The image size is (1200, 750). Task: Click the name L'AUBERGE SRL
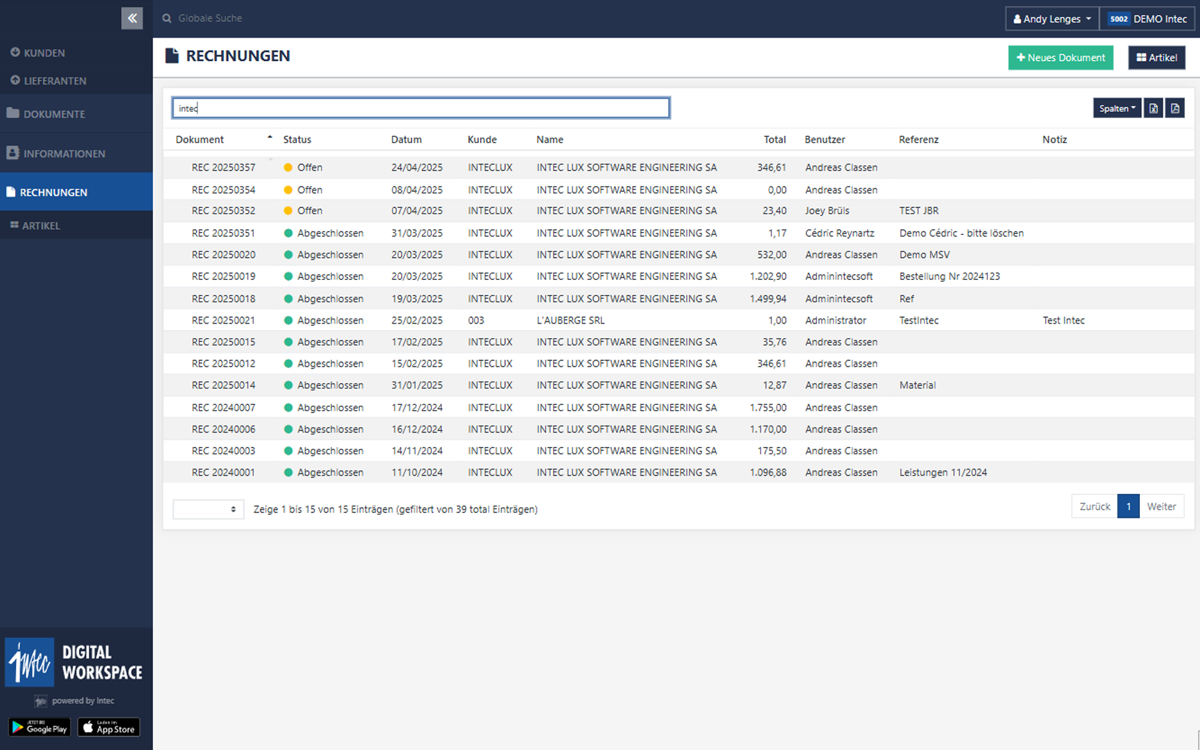[570, 321]
